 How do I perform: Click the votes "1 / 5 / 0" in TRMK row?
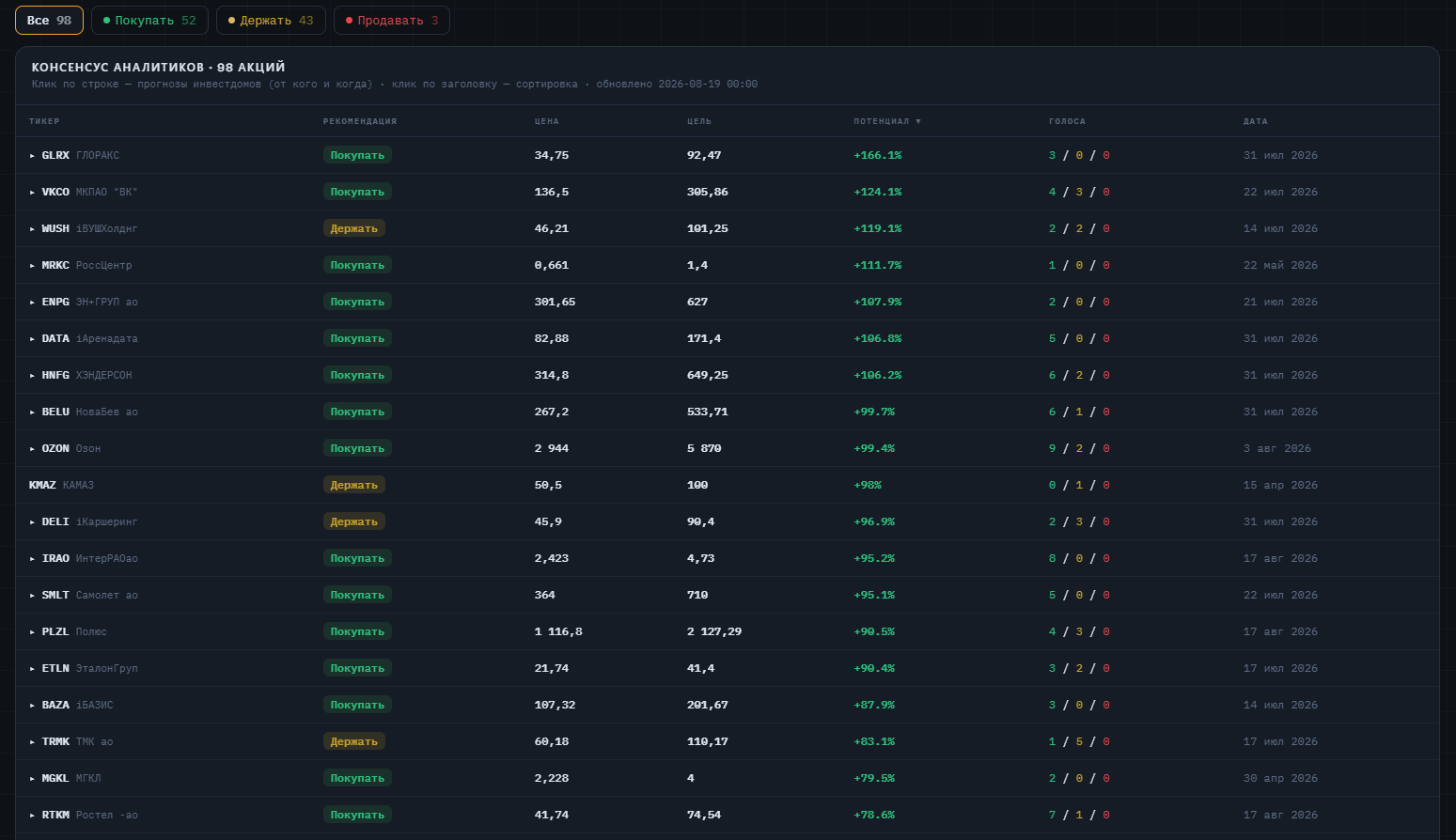pyautogui.click(x=1079, y=741)
